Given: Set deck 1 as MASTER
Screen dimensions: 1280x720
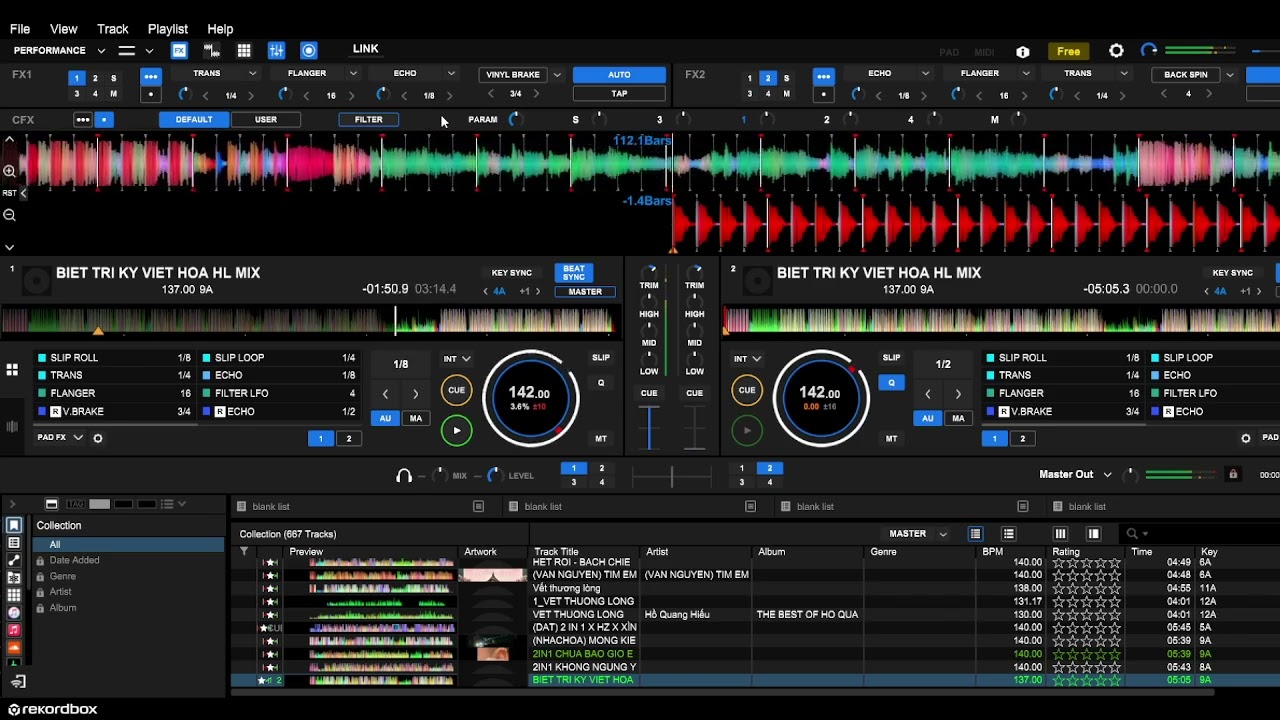Looking at the screenshot, I should 585,292.
